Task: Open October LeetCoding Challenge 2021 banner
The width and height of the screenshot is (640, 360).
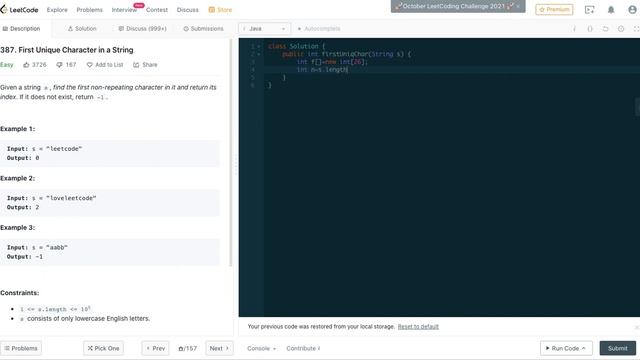Action: (x=453, y=6)
